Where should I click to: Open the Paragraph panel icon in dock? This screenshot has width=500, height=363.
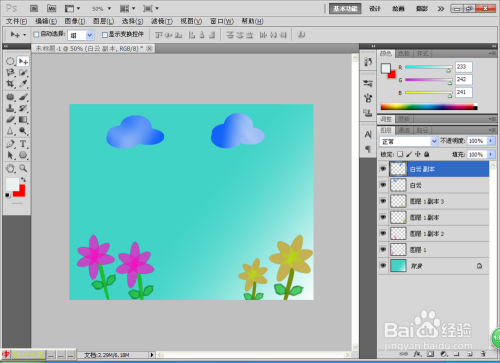click(x=368, y=149)
